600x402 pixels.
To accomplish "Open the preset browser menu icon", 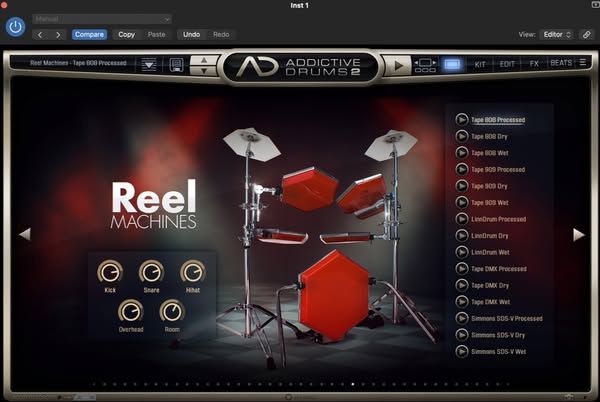I will [149, 66].
